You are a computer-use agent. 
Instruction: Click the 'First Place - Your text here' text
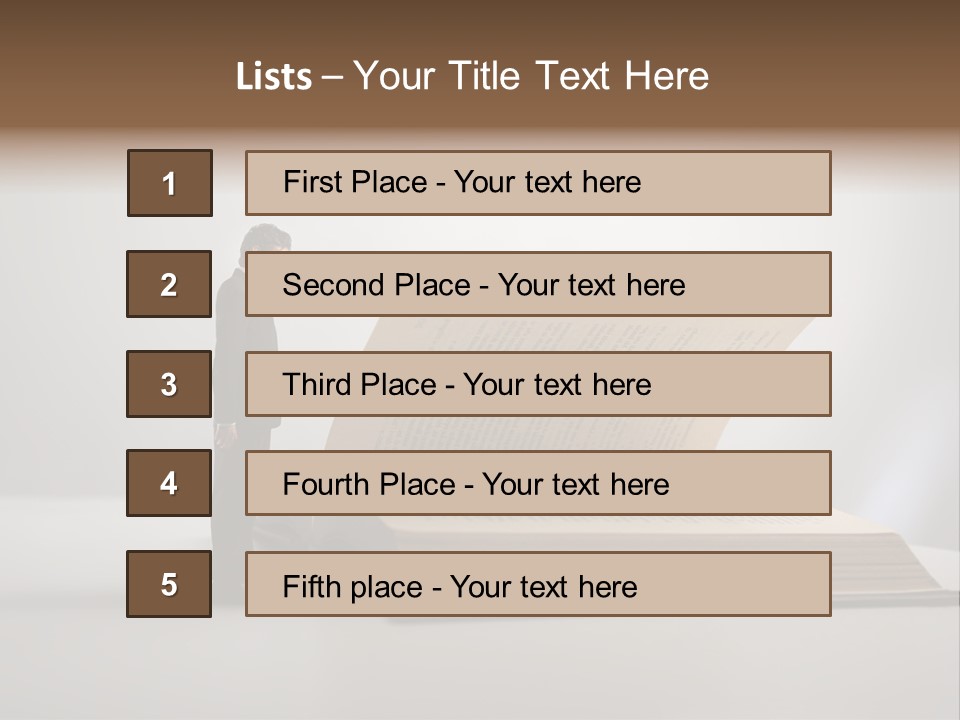(462, 182)
